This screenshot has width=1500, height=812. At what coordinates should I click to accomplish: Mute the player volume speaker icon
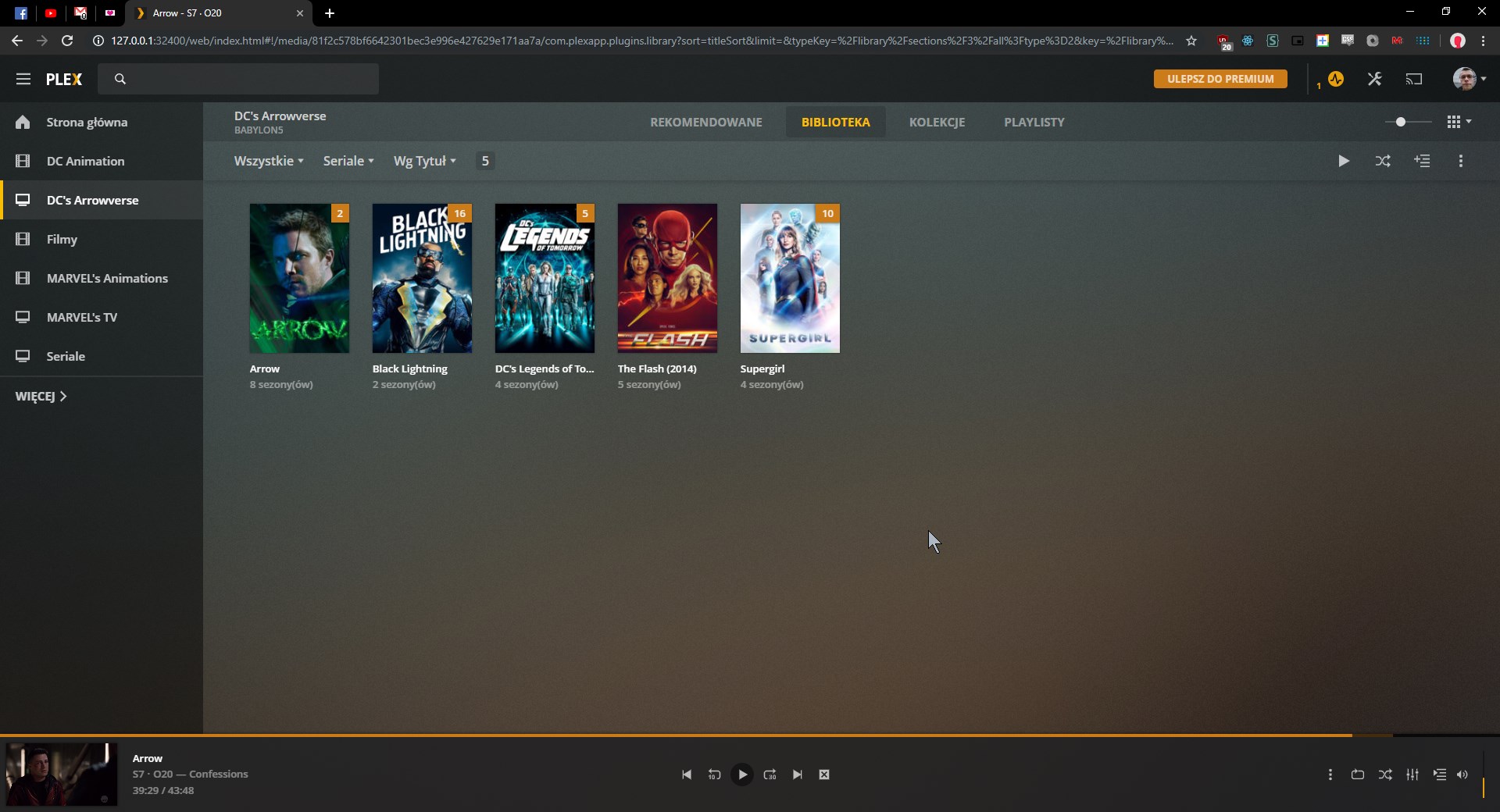coord(1462,775)
